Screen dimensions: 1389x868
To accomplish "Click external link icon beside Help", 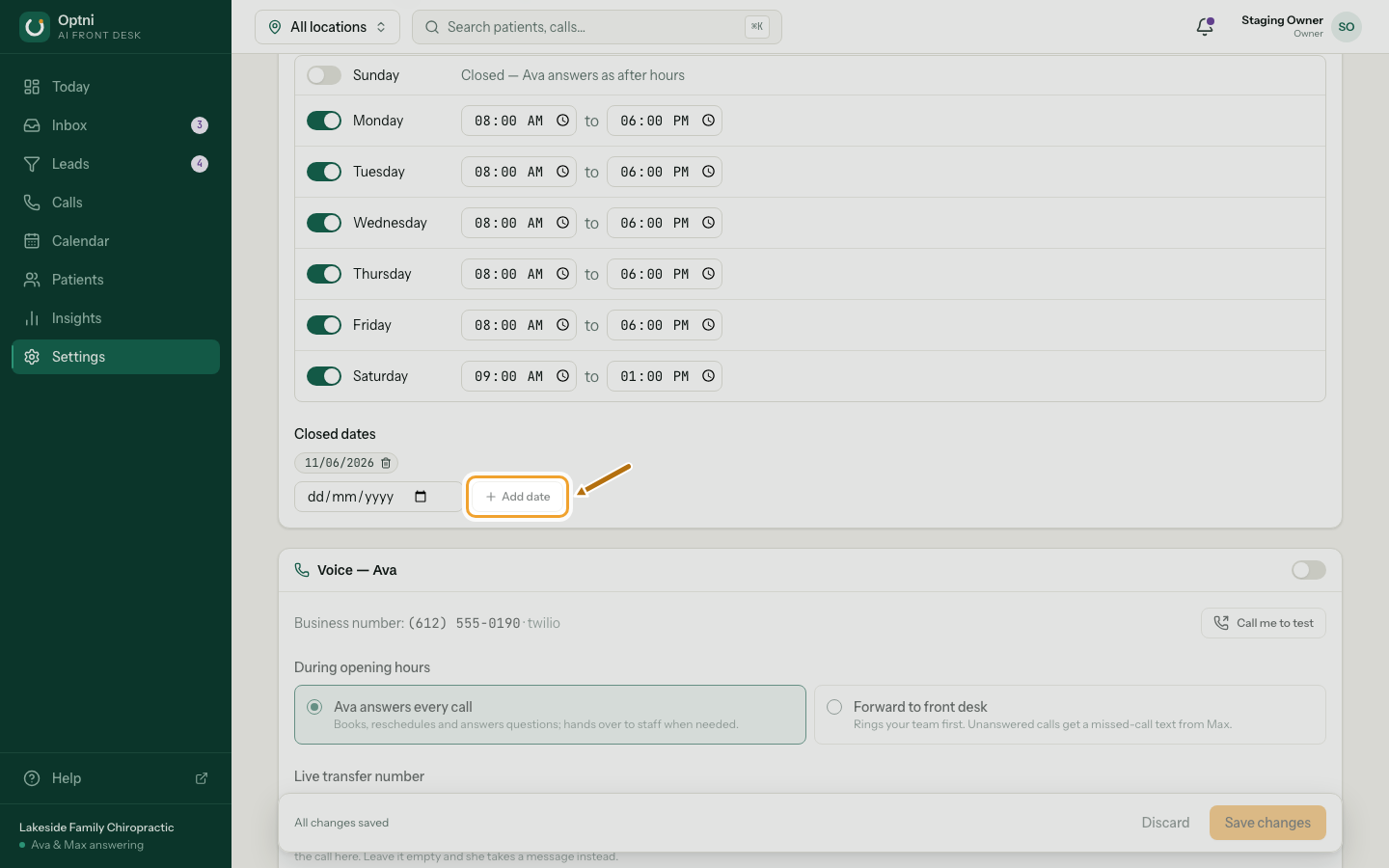I will 202,778.
